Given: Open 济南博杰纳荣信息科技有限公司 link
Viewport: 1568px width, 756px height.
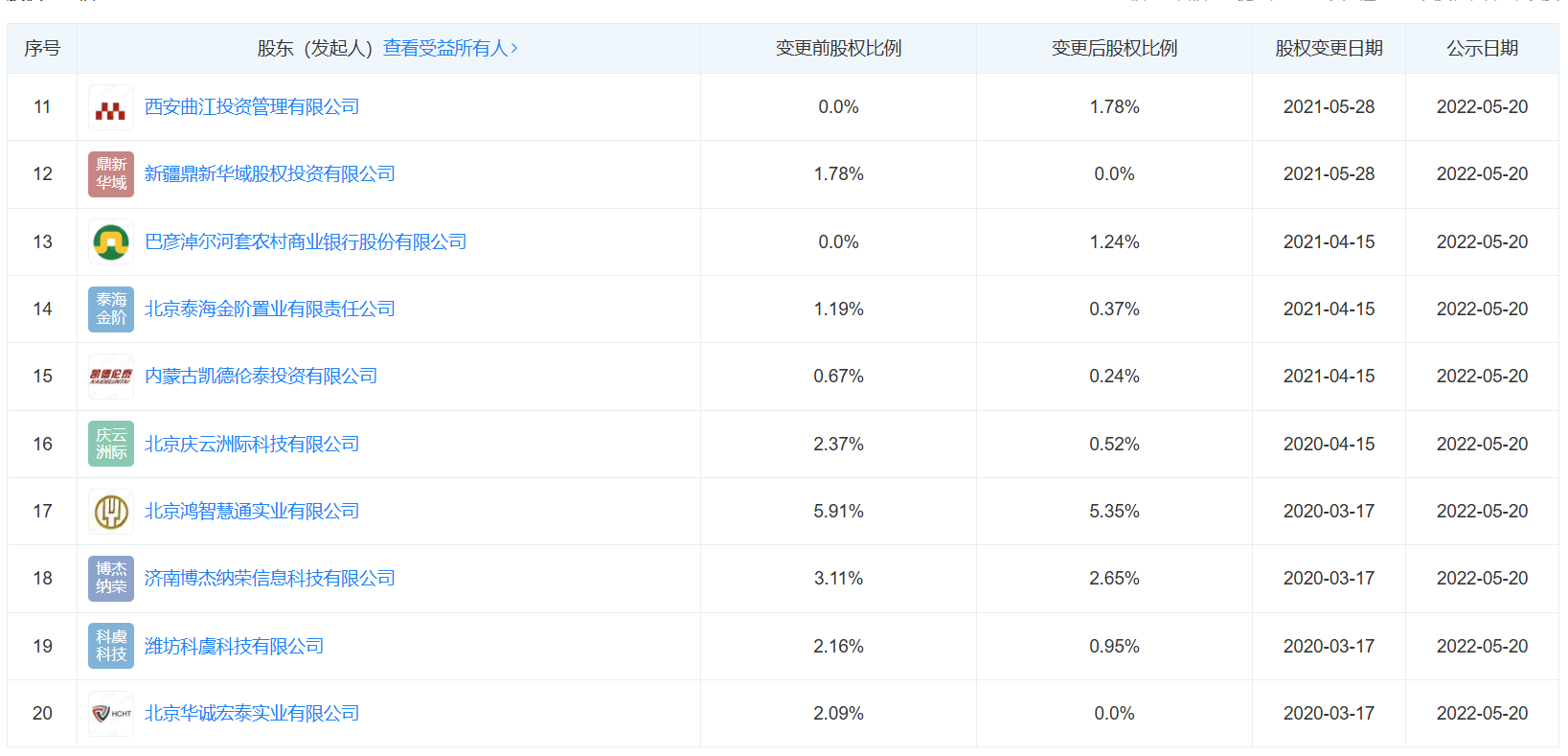Looking at the screenshot, I should [x=269, y=579].
